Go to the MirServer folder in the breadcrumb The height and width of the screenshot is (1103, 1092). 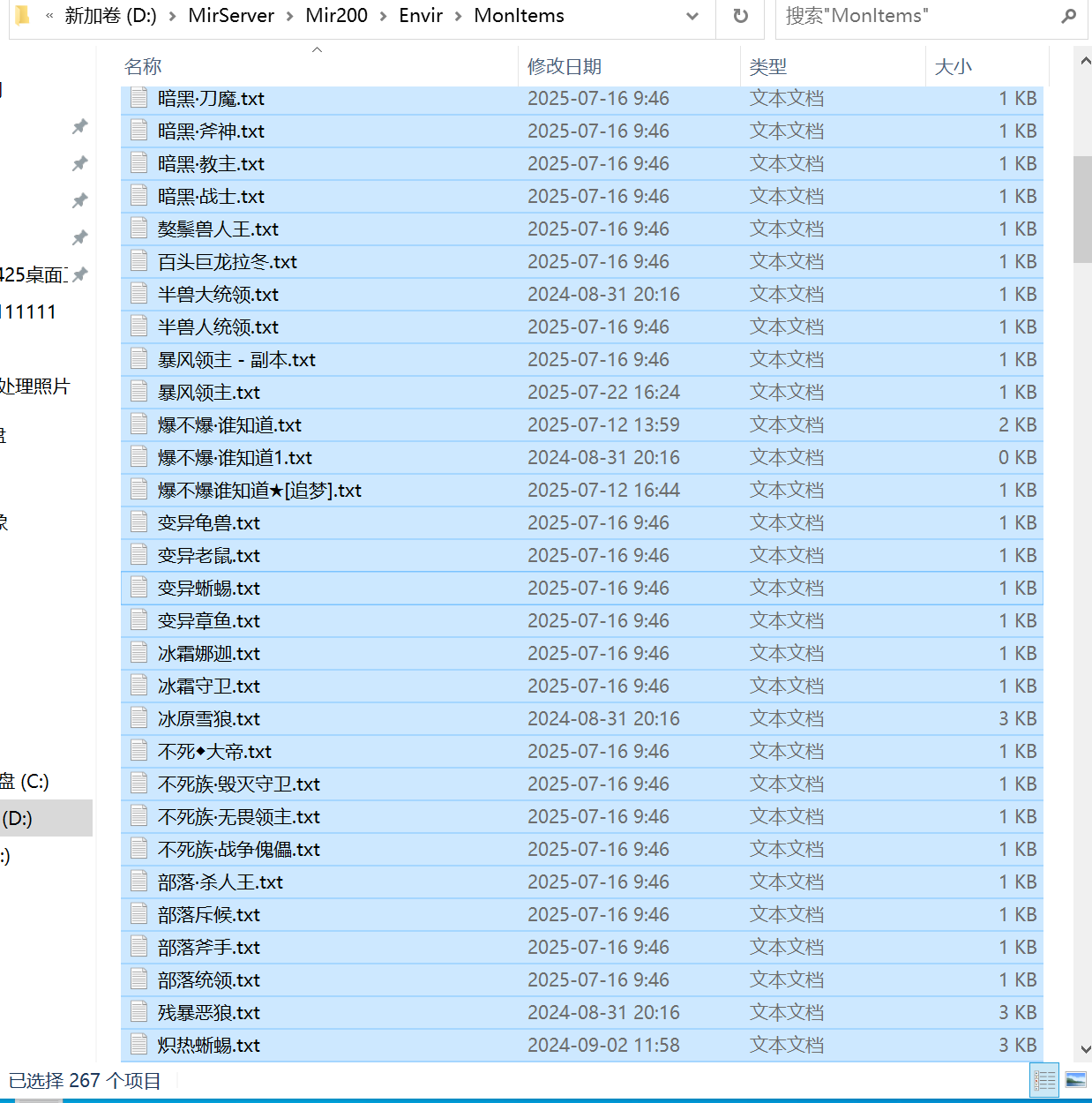pyautogui.click(x=231, y=16)
